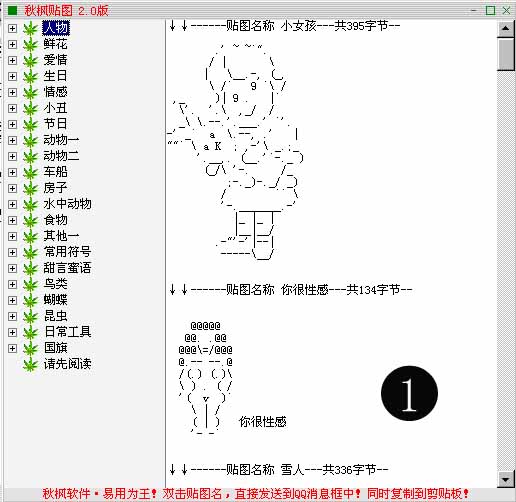Click the leaf icon beside 蝴蝶
Image resolution: width=516 pixels, height=502 pixels.
(x=30, y=300)
